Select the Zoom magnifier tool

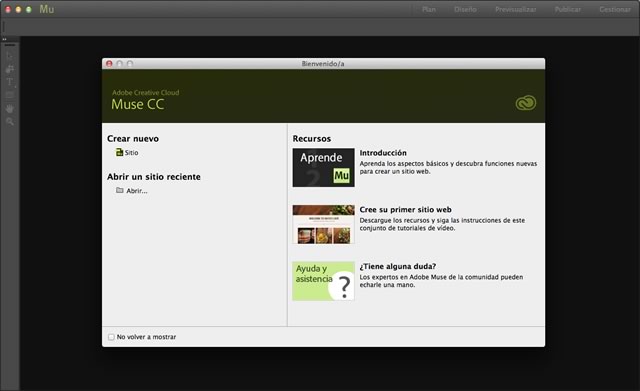click(10, 122)
